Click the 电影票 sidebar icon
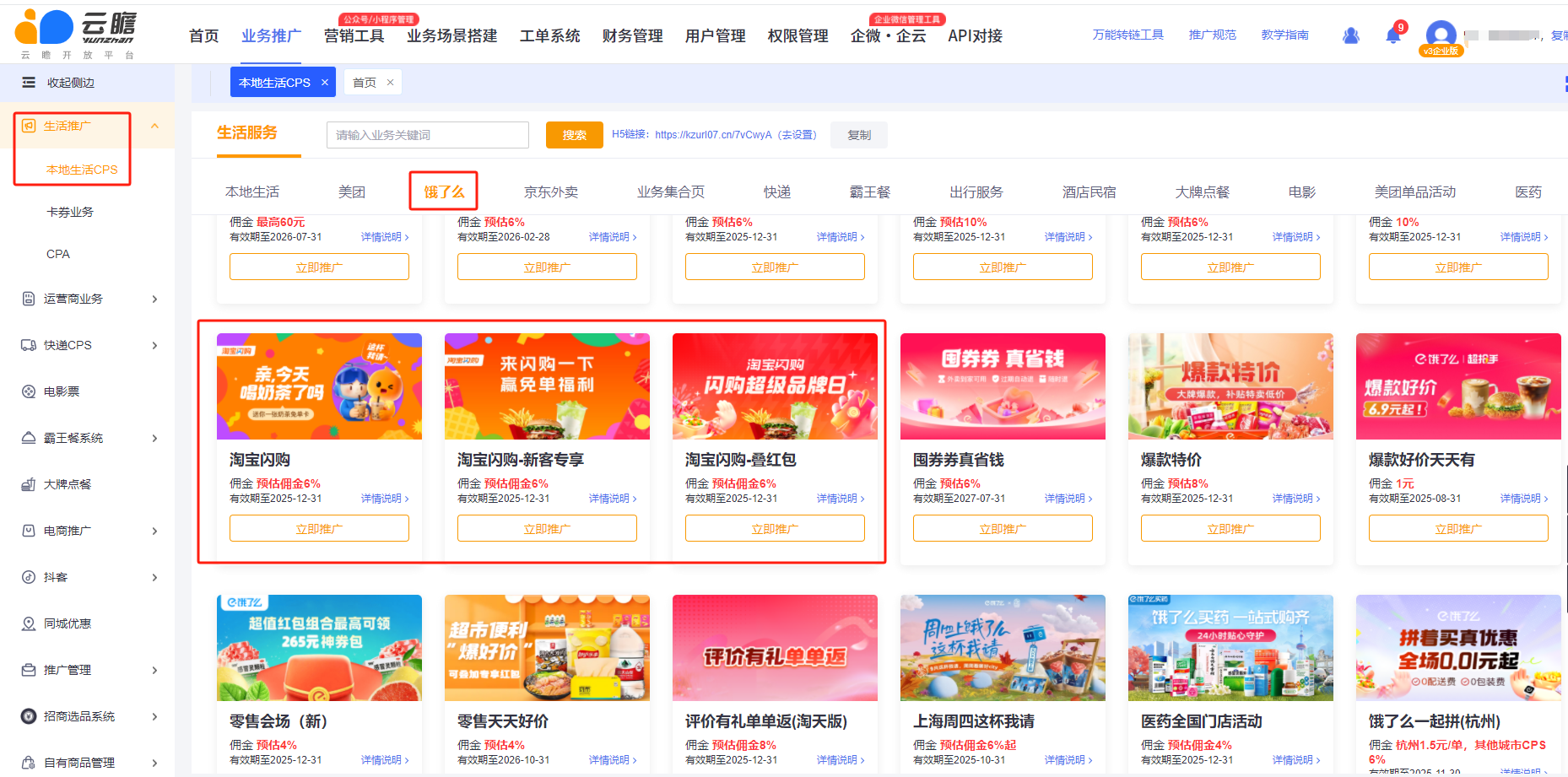Image resolution: width=1568 pixels, height=777 pixels. pos(29,391)
